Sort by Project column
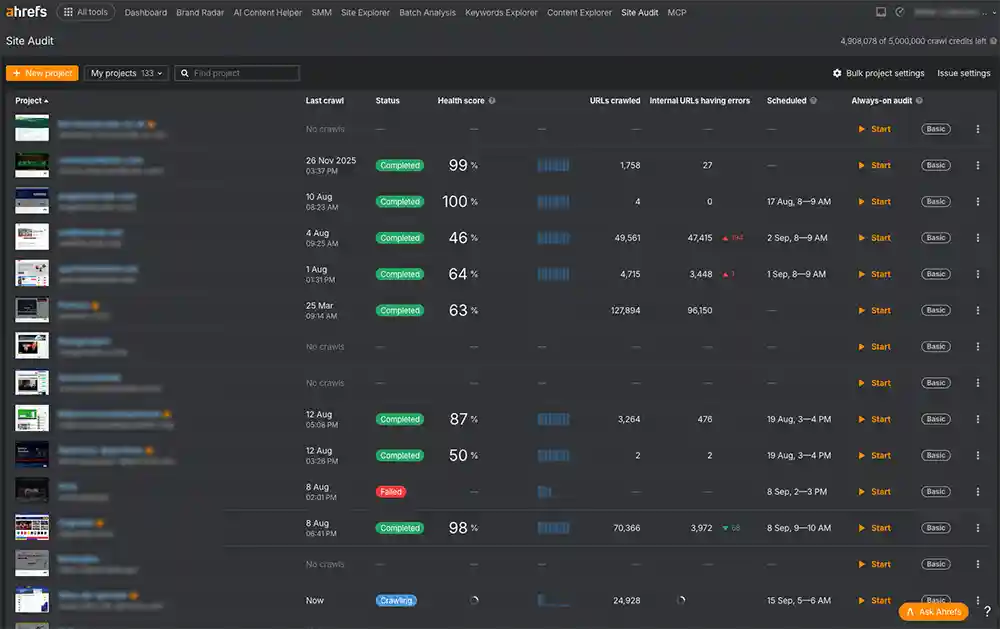Image resolution: width=1000 pixels, height=629 pixels. click(x=32, y=101)
